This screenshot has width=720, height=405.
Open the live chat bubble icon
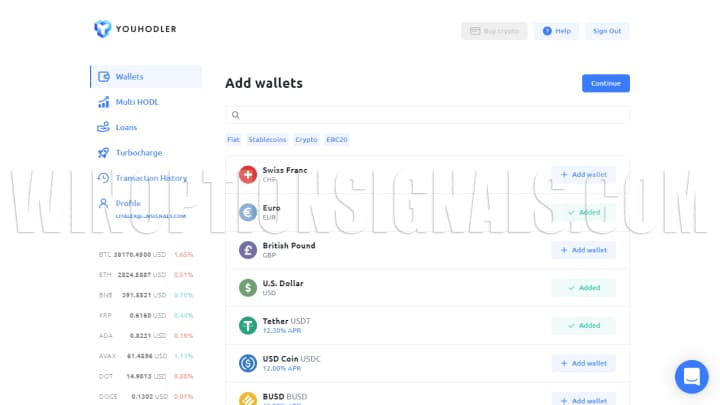(x=691, y=377)
